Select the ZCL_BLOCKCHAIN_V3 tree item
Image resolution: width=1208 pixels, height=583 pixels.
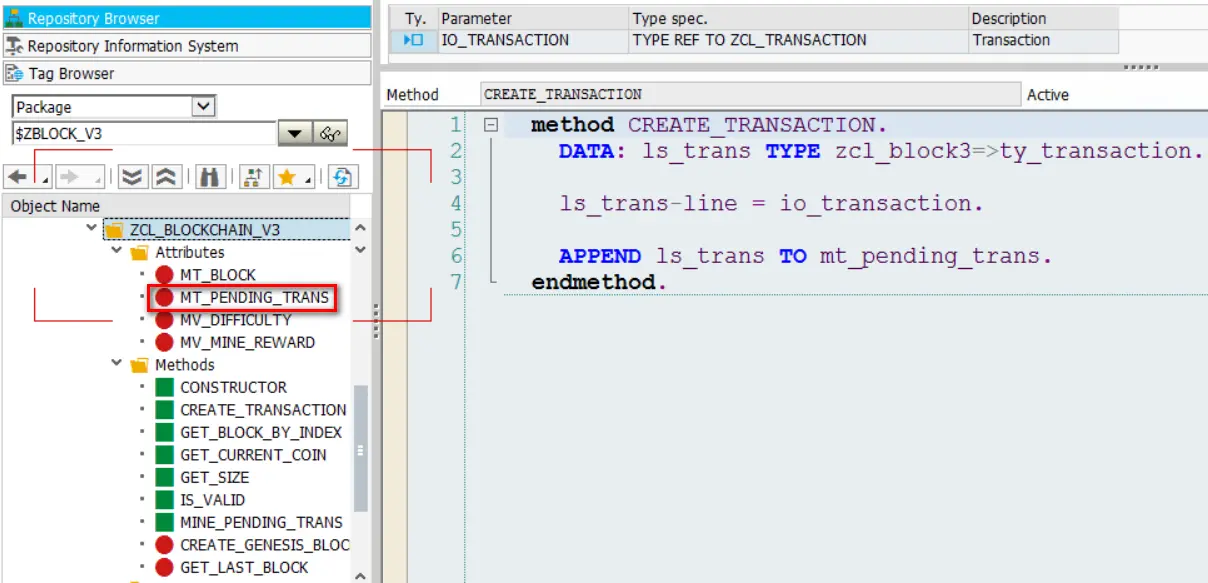click(x=205, y=230)
